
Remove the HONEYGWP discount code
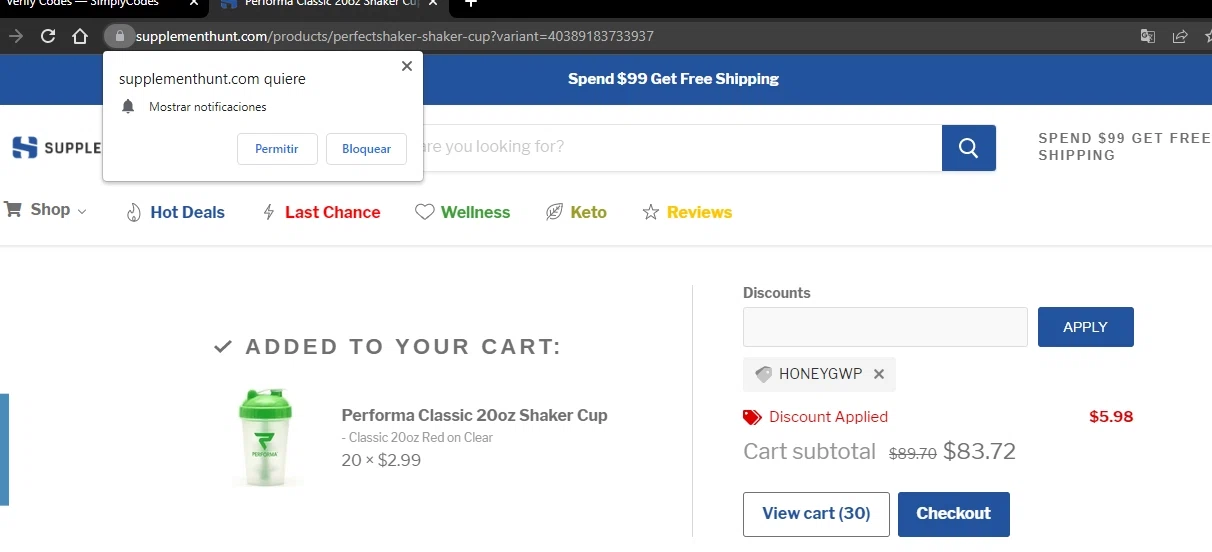coord(879,374)
